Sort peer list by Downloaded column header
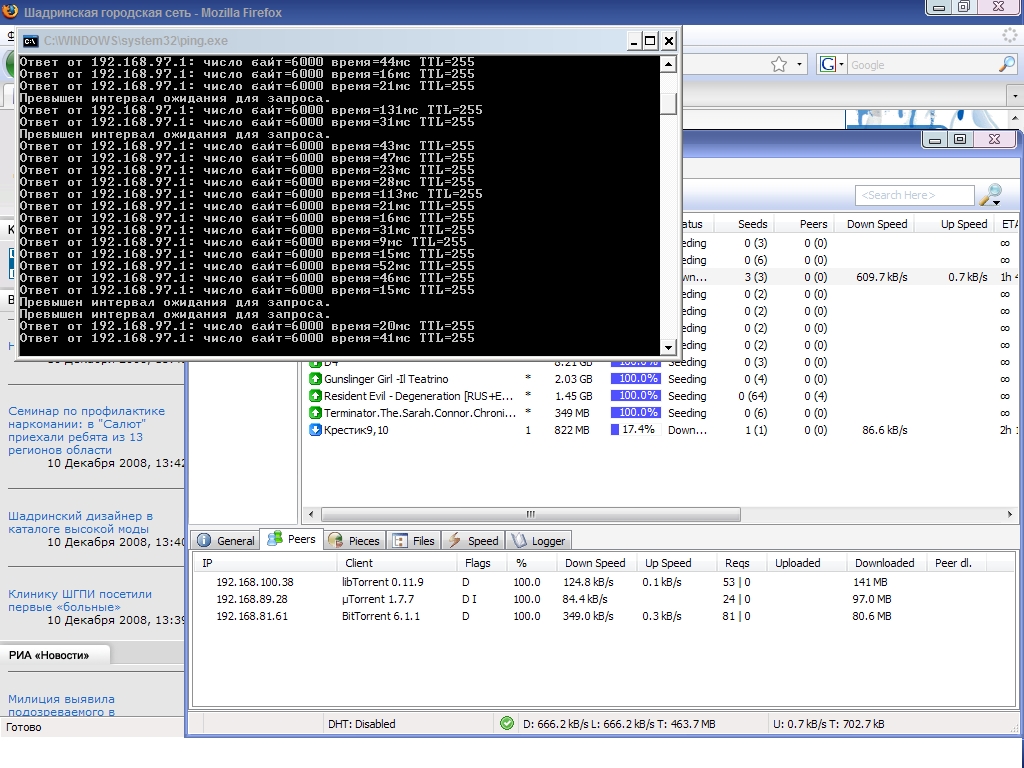The width and height of the screenshot is (1024, 768). [x=886, y=563]
